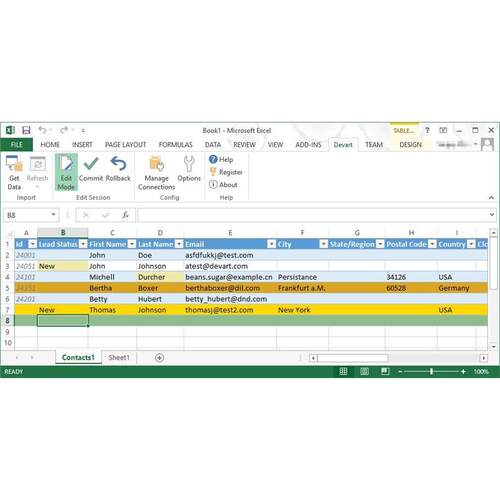Switch to the PAGE LAYOUT tab
500x500 pixels.
coord(125,145)
